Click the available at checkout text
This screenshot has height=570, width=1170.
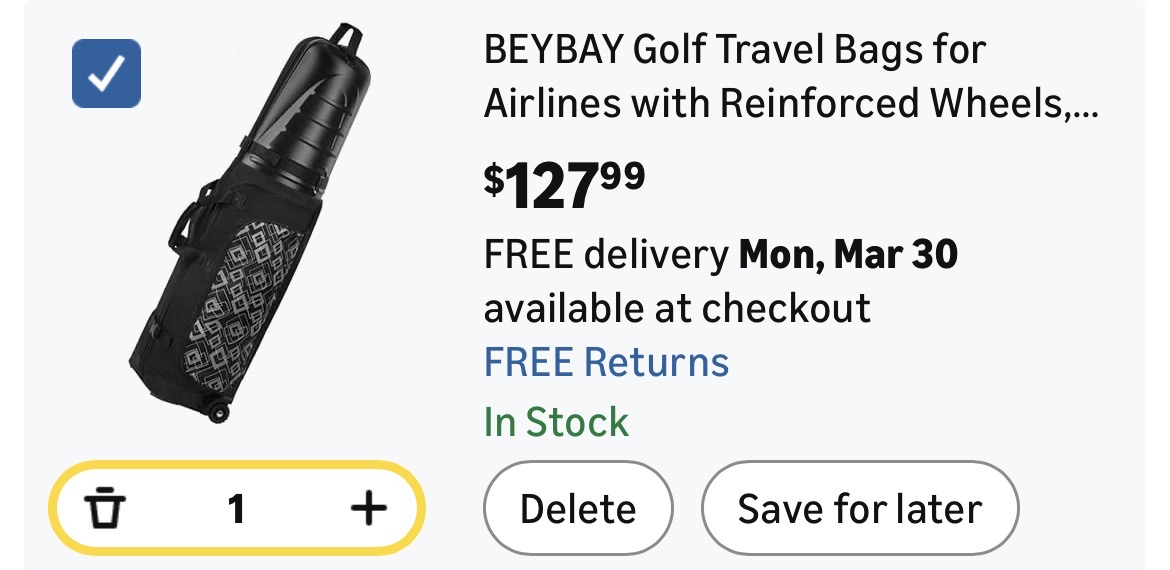(x=677, y=308)
